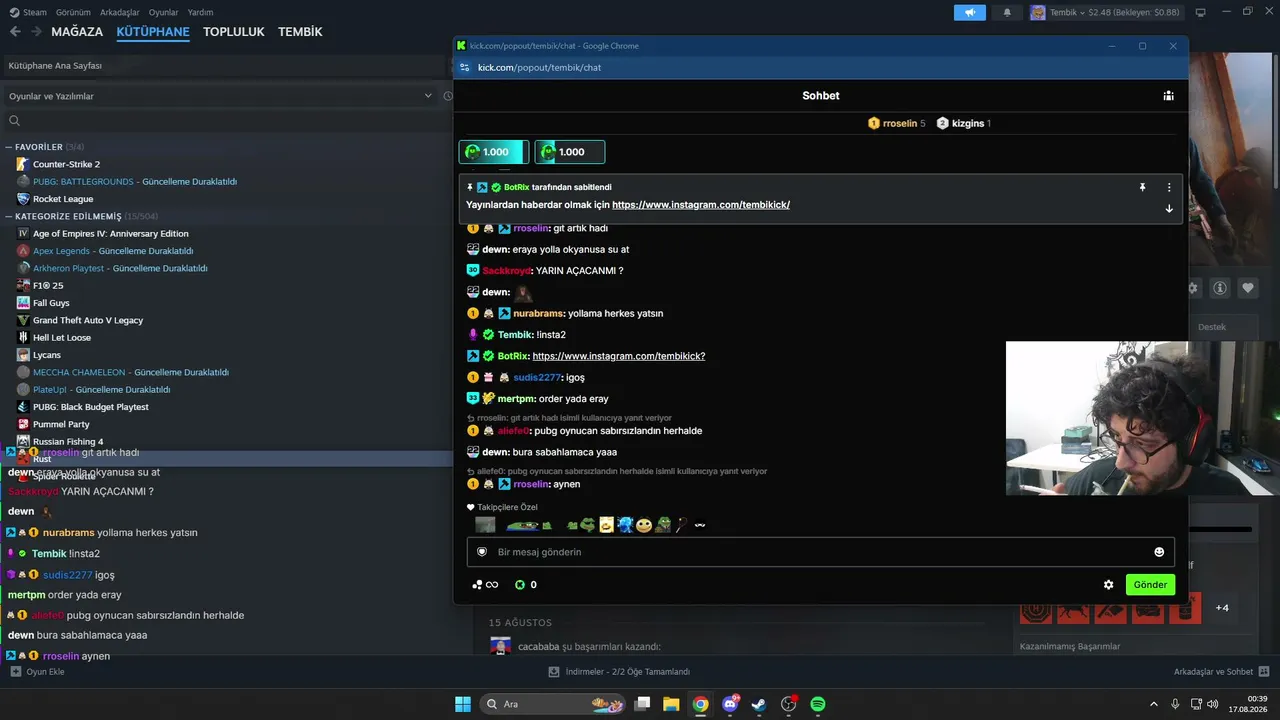The image size is (1280, 720).
Task: Select F1® 25 in the library list
Action: (48, 286)
